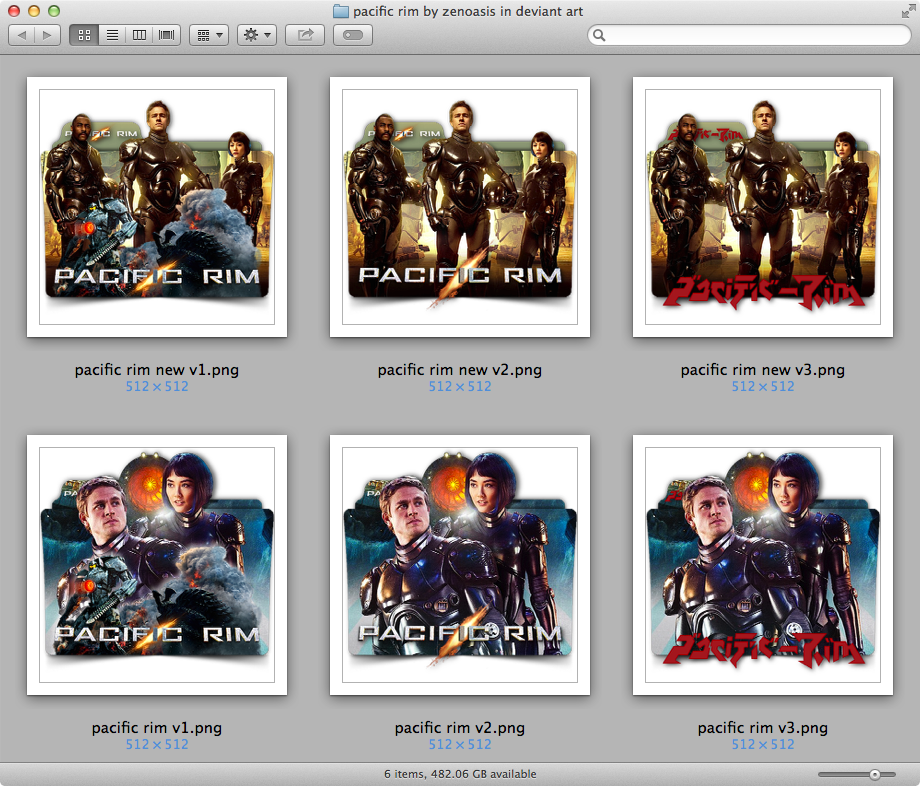Open the arrange dropdown's disclosure arrow

pyautogui.click(x=219, y=34)
